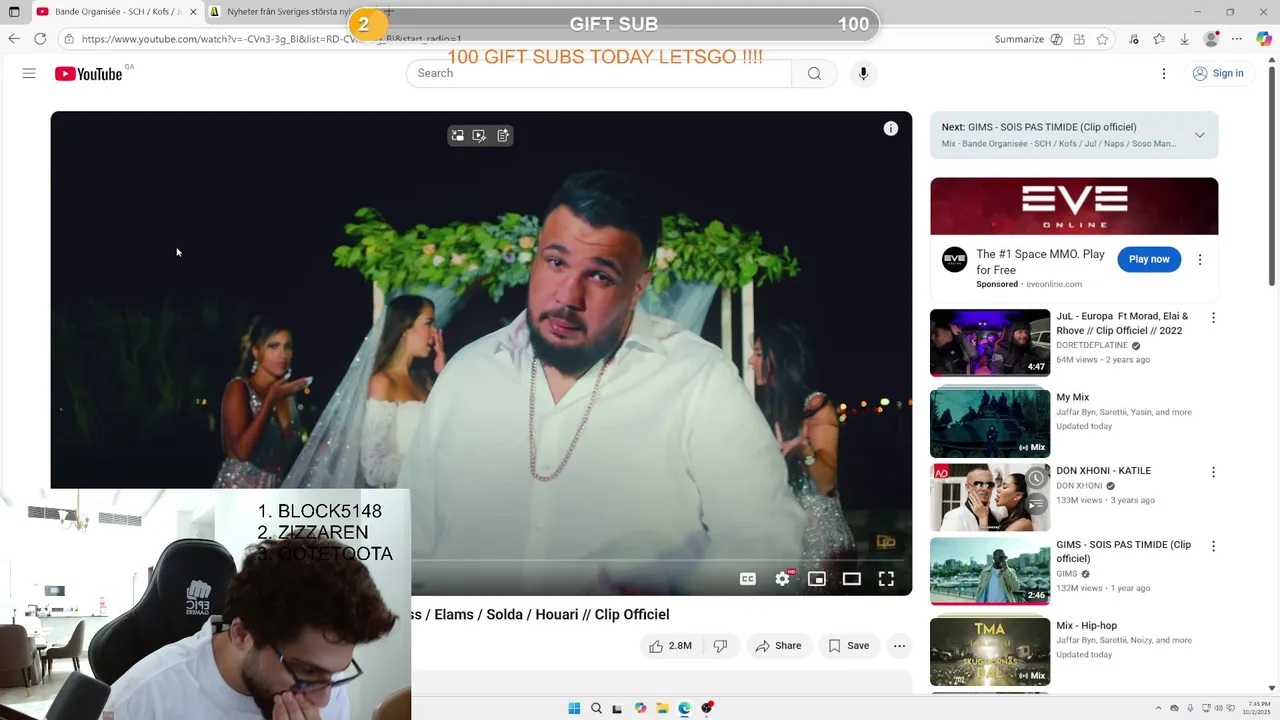Open the My Mix playlist
This screenshot has height=720, width=1280.
(990, 422)
